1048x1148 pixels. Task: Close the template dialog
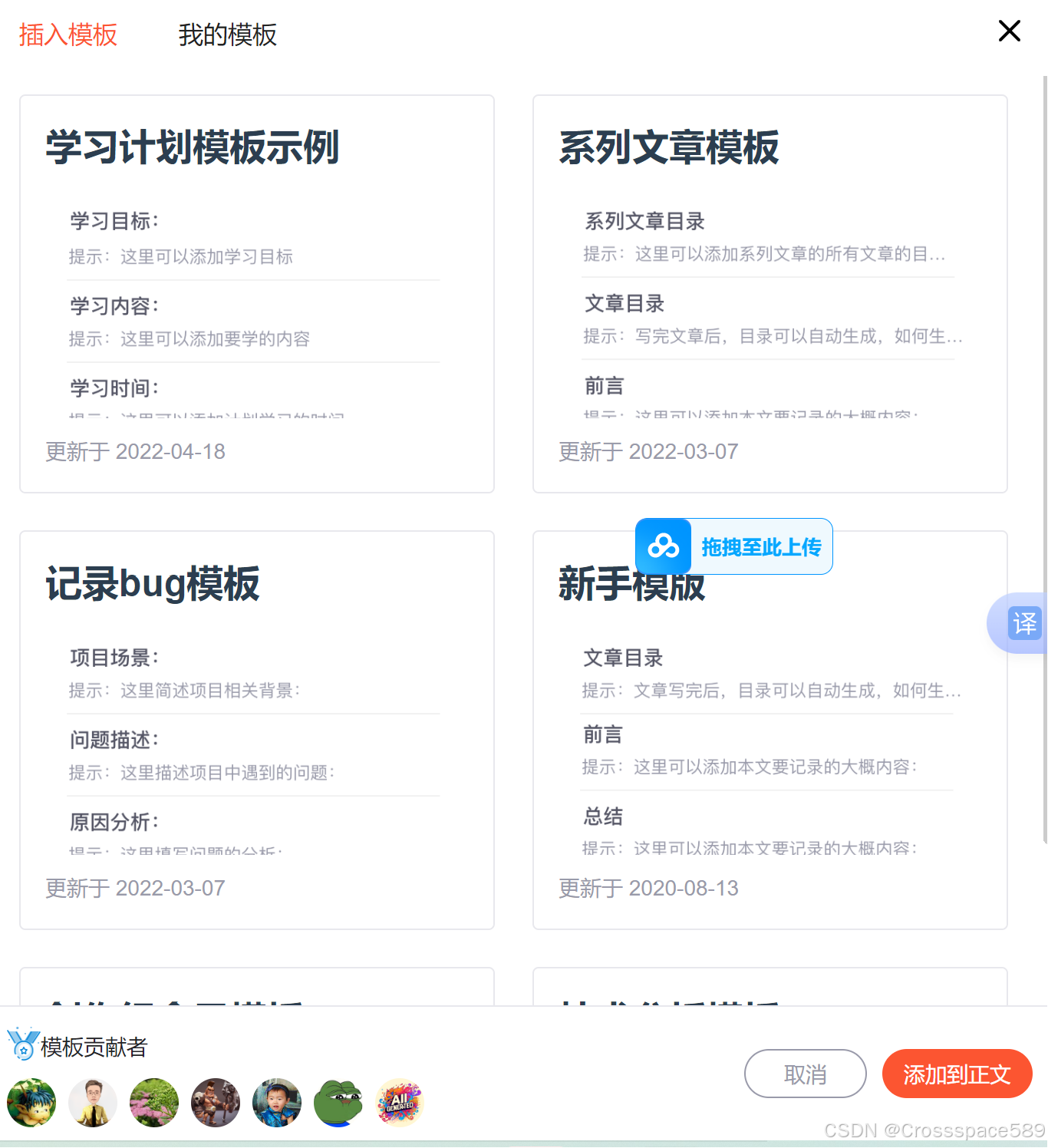1009,31
